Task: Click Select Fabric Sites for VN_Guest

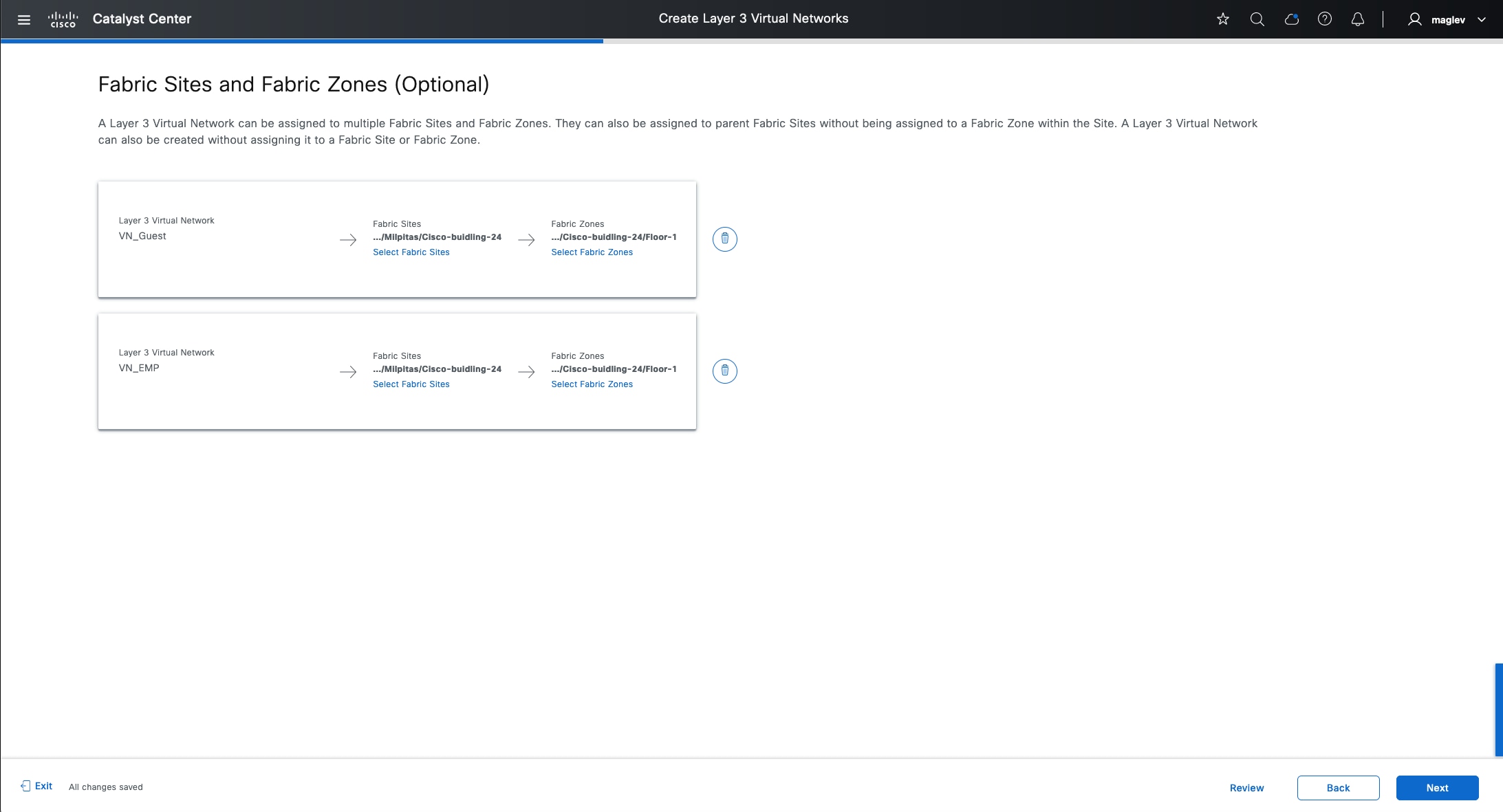Action: 411,252
